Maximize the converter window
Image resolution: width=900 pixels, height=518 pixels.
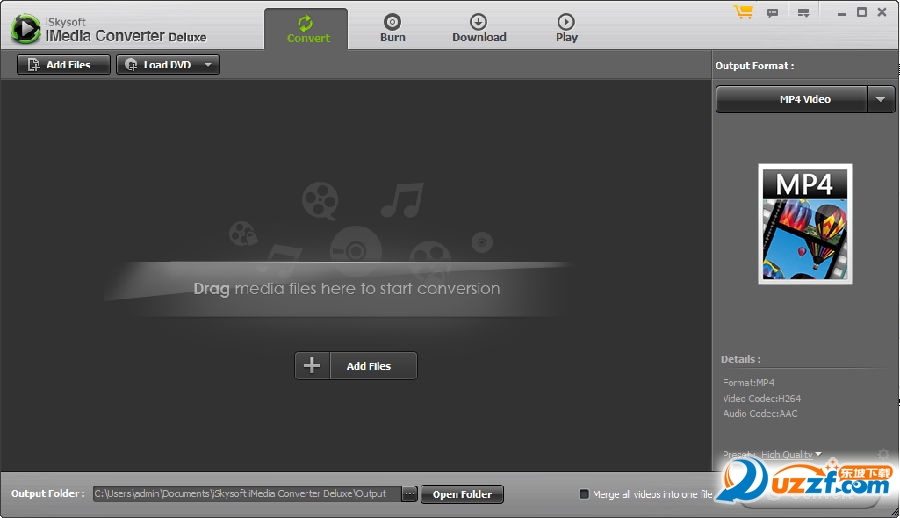(x=862, y=12)
